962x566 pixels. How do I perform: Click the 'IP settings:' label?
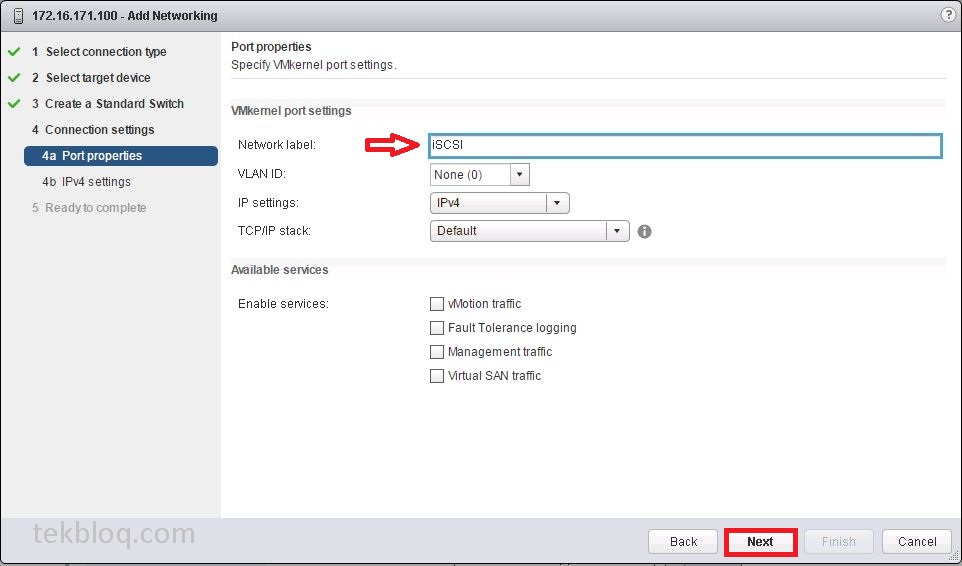click(x=268, y=203)
